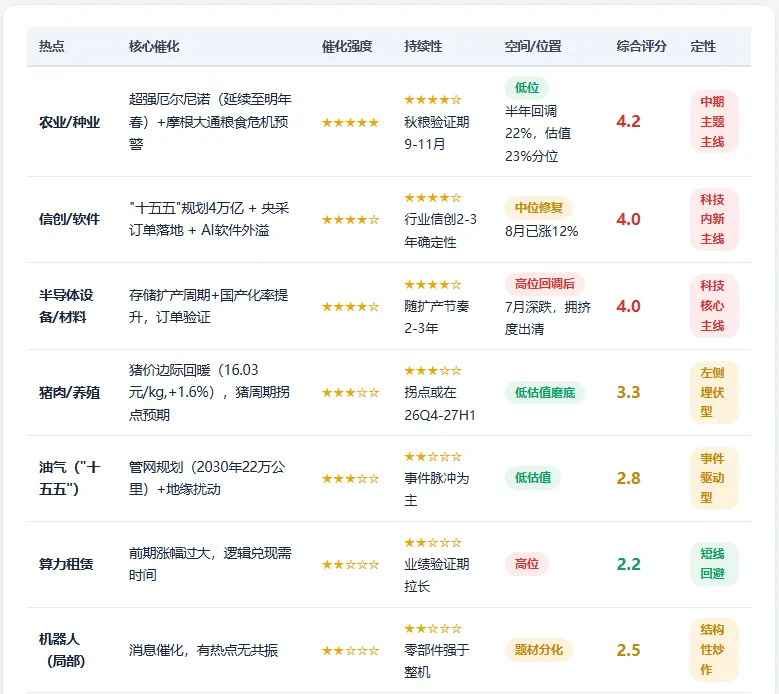
Task: Click the 8月已涨12% text
Action: click(x=542, y=231)
